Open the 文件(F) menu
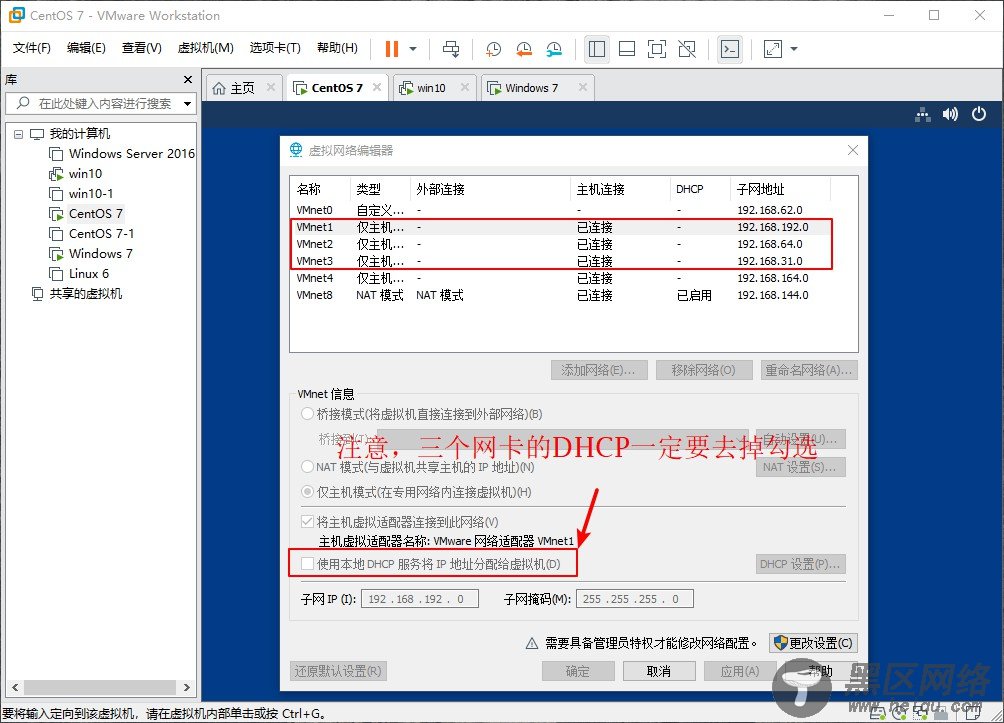1004x723 pixels. [x=31, y=48]
